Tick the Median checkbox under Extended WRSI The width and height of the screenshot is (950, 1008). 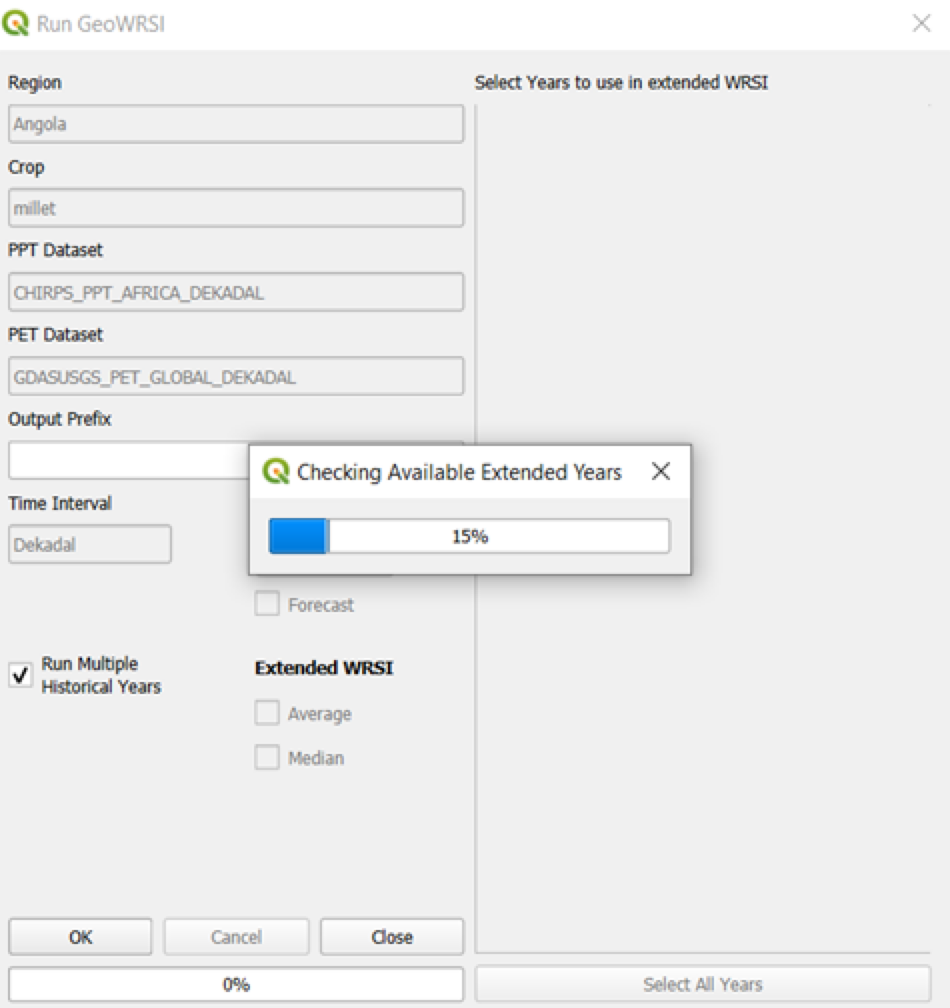pyautogui.click(x=267, y=758)
